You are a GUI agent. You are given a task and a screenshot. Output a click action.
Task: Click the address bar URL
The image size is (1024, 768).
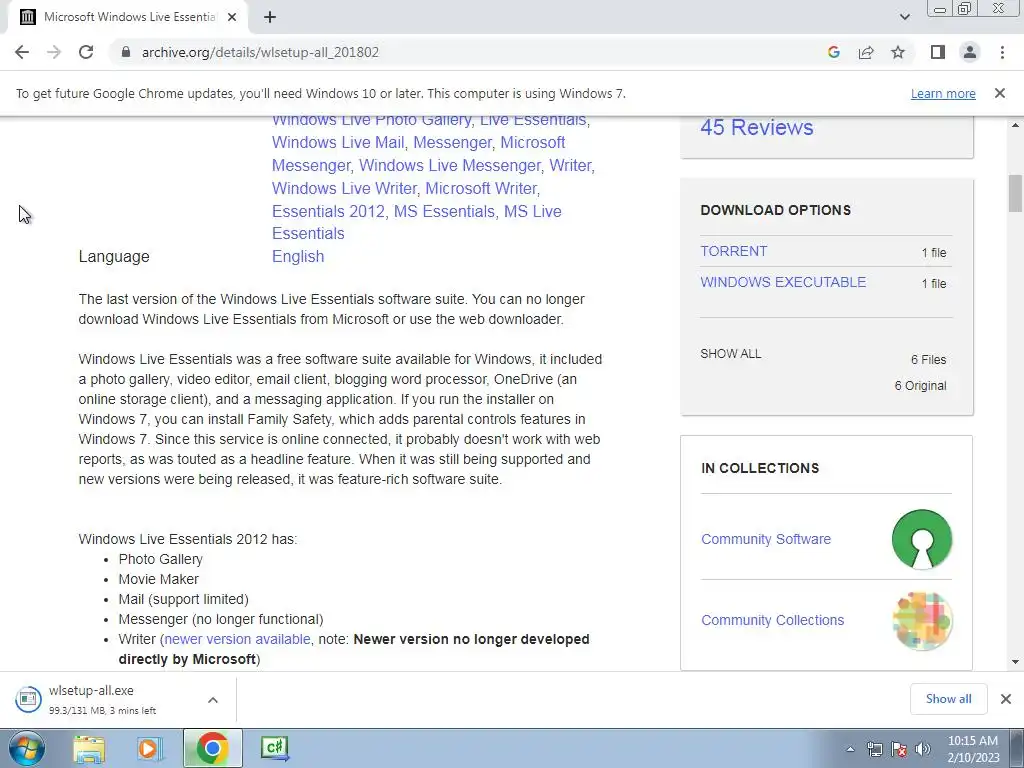(260, 52)
